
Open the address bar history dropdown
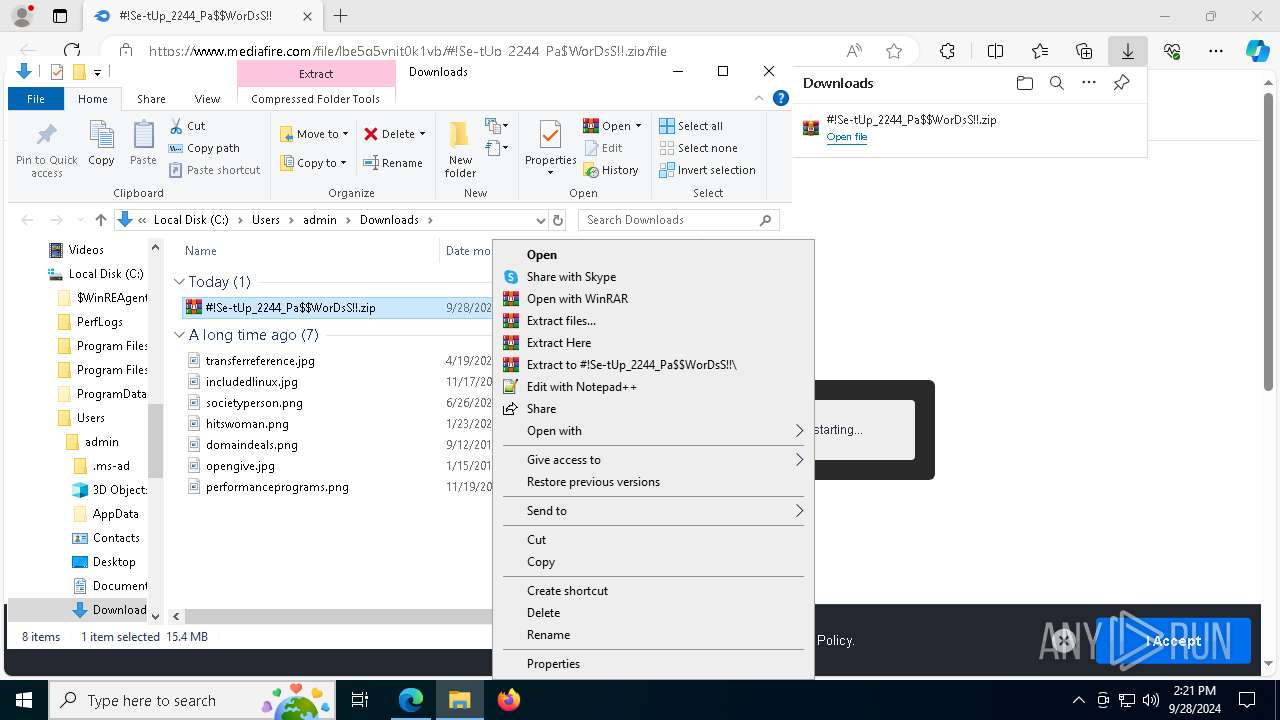[x=541, y=220]
